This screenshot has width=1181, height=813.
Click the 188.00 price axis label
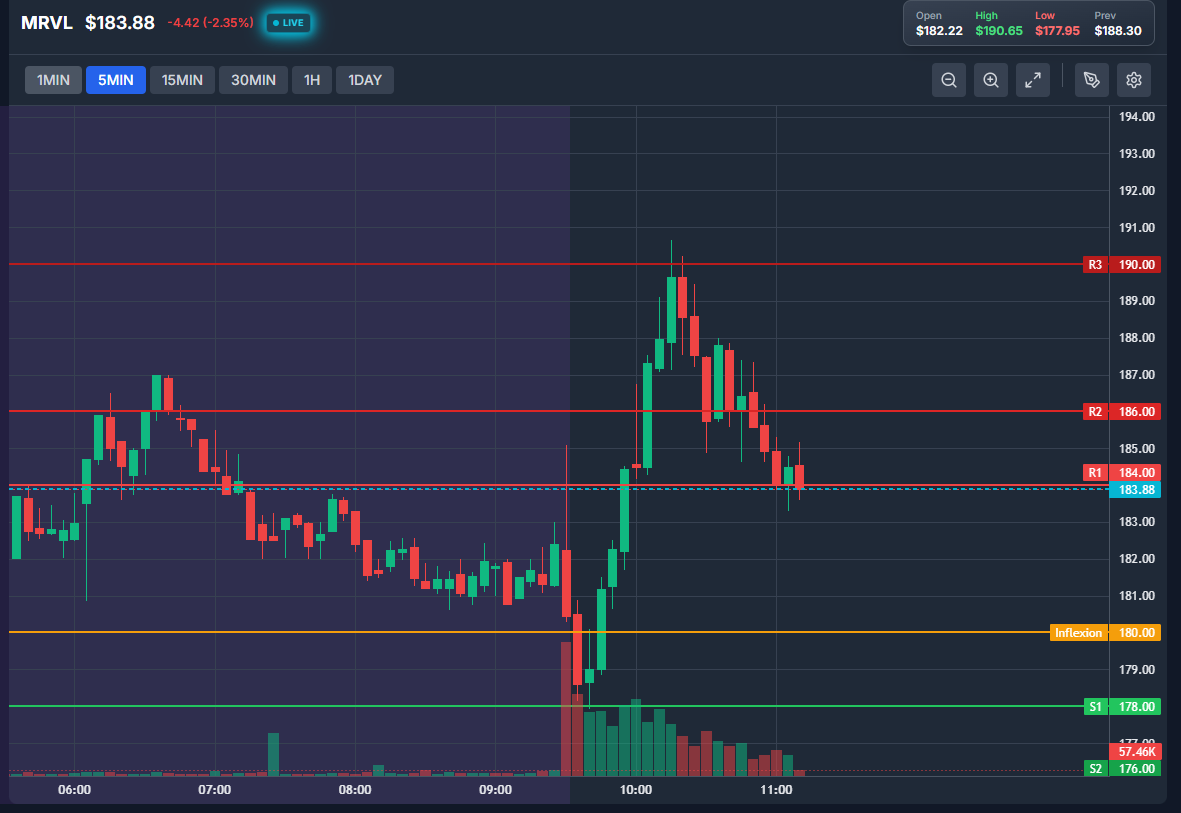coord(1137,338)
